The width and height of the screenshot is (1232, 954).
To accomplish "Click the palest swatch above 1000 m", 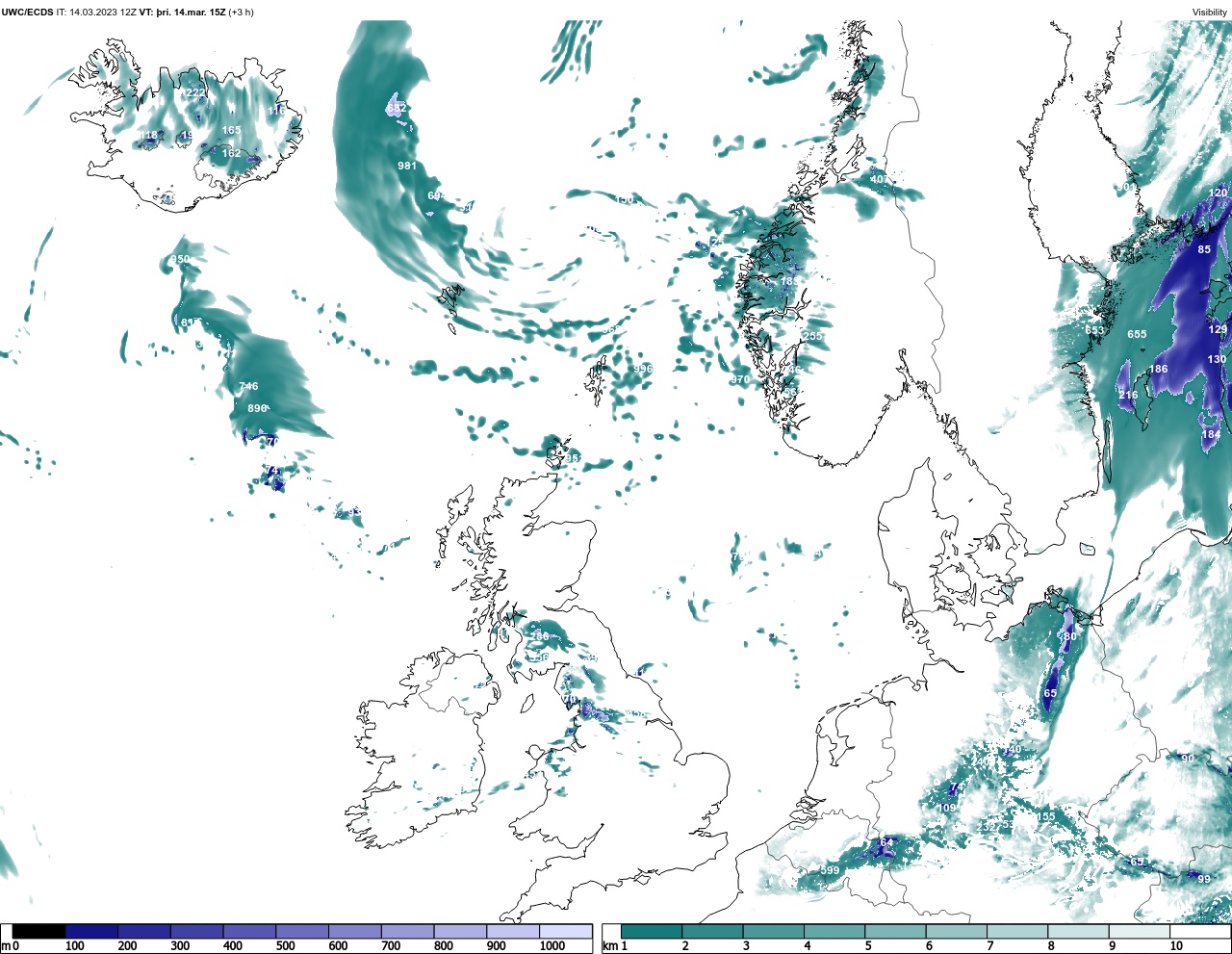I will point(565,932).
